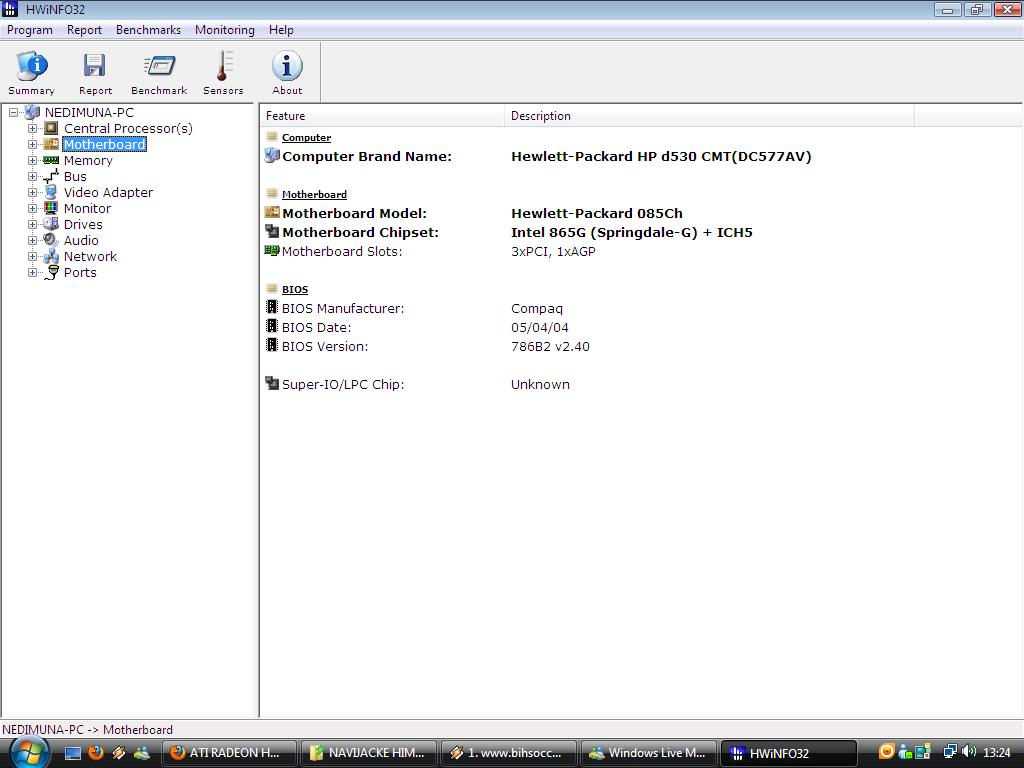Click the HWiNFO32 title bar app icon
This screenshot has height=768, width=1024.
click(10, 8)
